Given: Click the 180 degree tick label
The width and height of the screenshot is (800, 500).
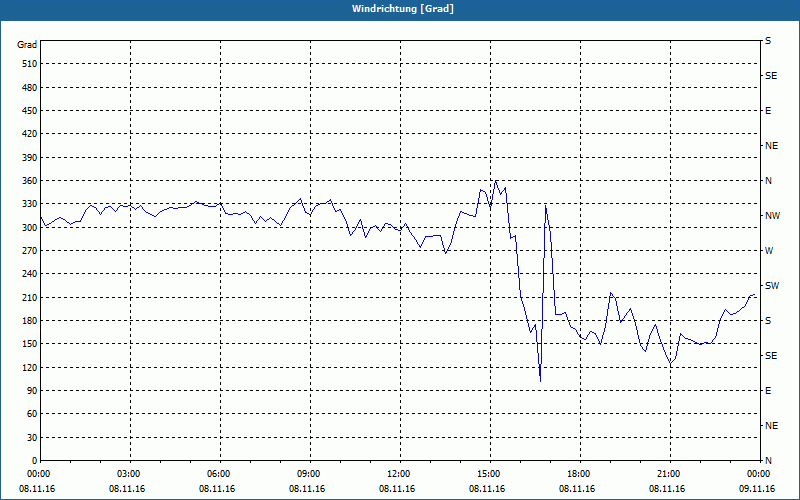Looking at the screenshot, I should (x=30, y=320).
